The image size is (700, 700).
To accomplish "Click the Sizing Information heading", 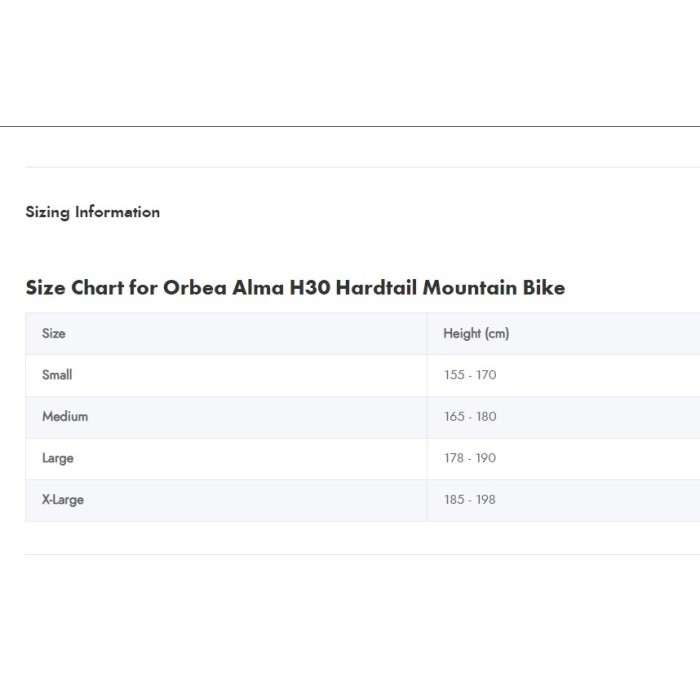I will 92,212.
